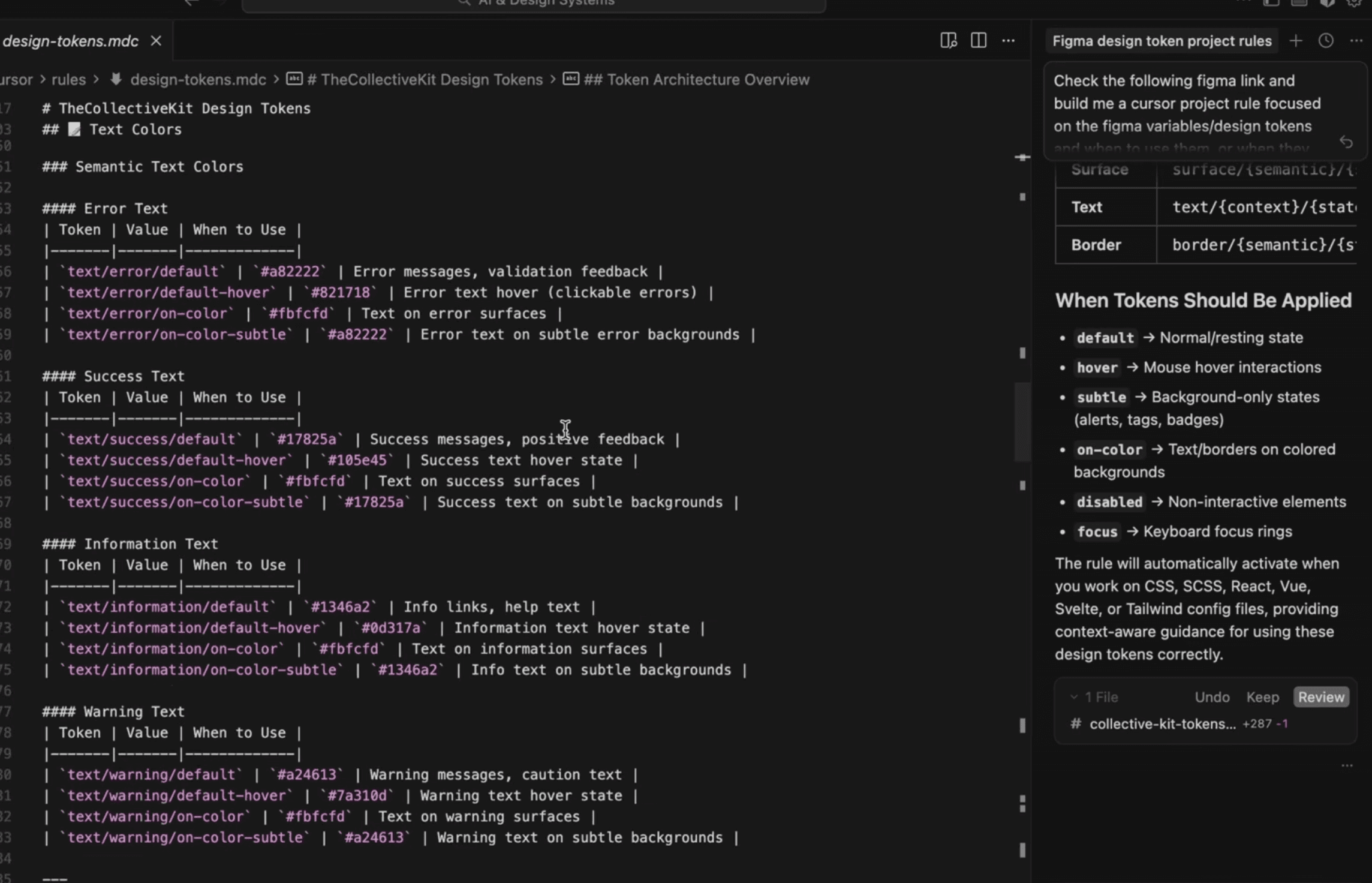Open the preview to the side icon
The width and height of the screenshot is (1372, 883).
[x=948, y=41]
